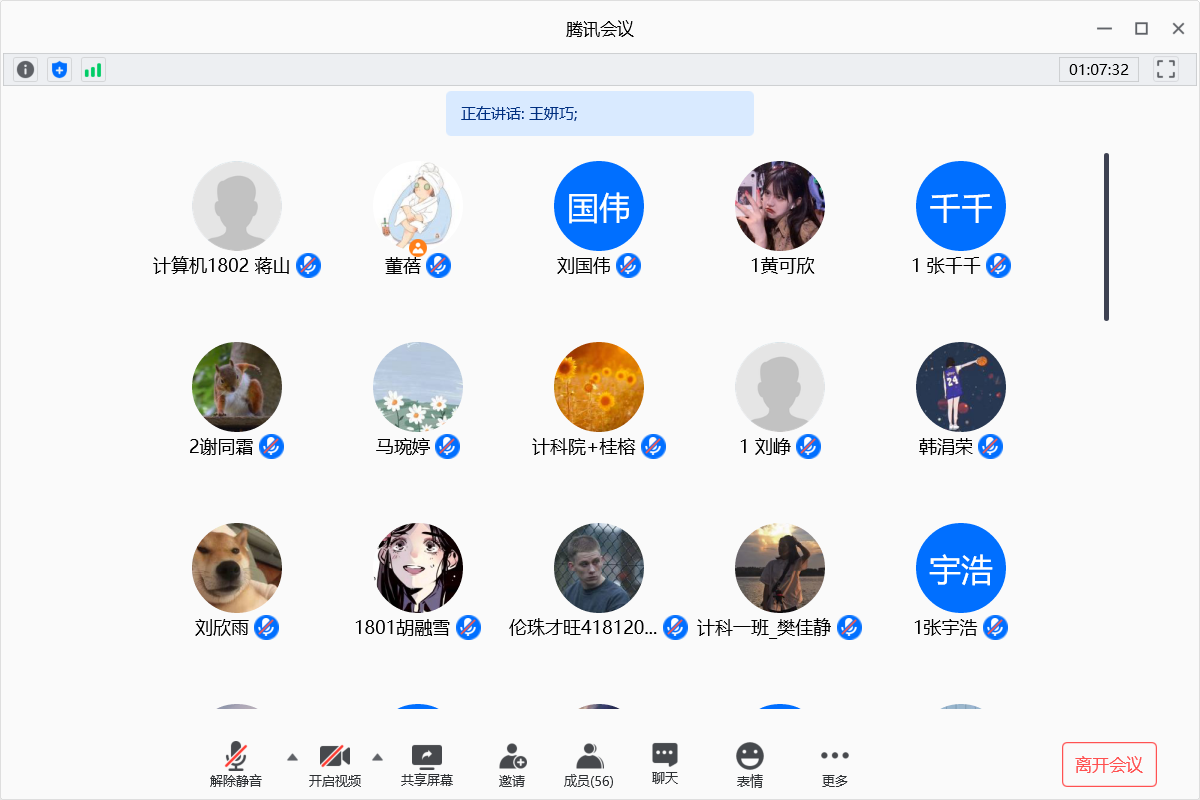Viewport: 1200px width, 800px height.
Task: Open the More (更多) menu
Action: (834, 766)
